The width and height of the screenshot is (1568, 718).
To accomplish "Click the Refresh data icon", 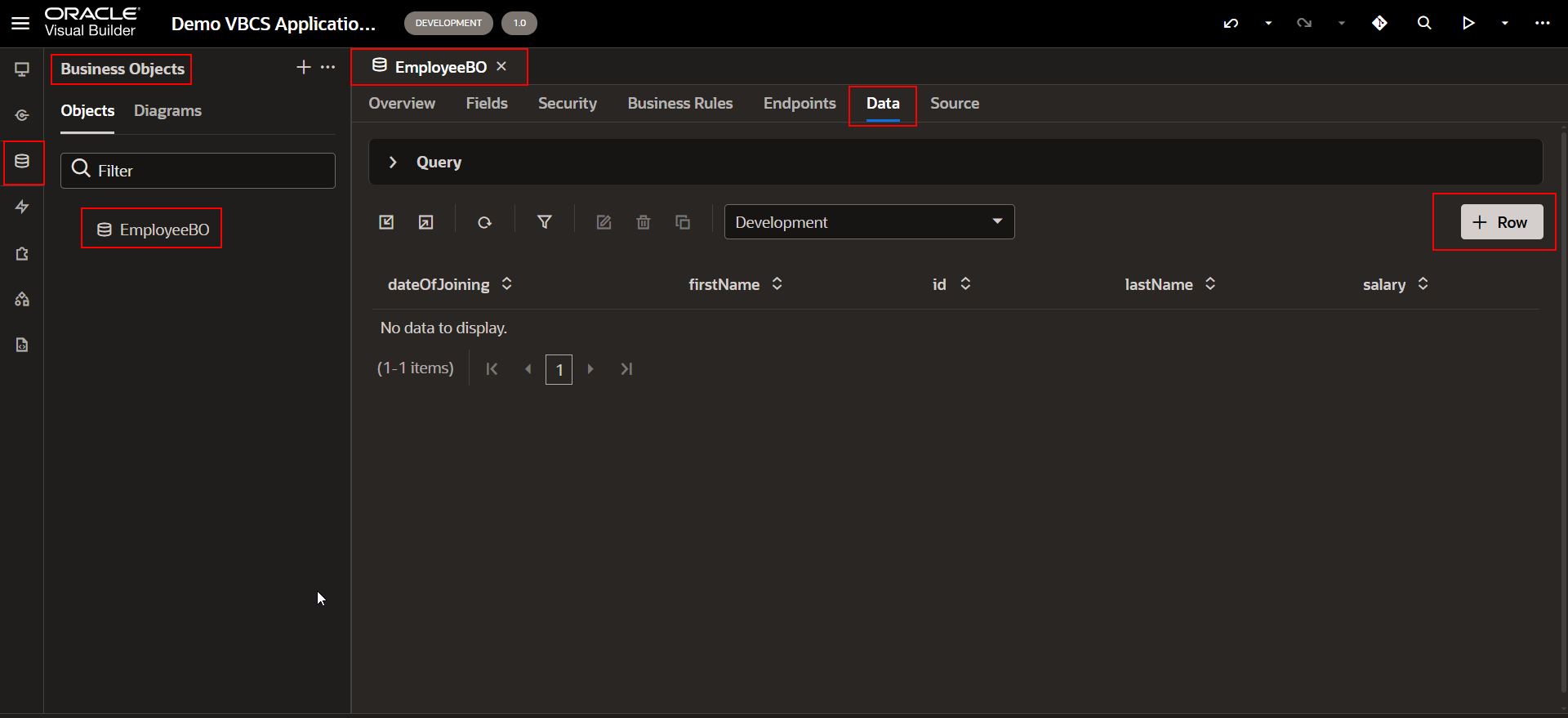I will (x=484, y=222).
